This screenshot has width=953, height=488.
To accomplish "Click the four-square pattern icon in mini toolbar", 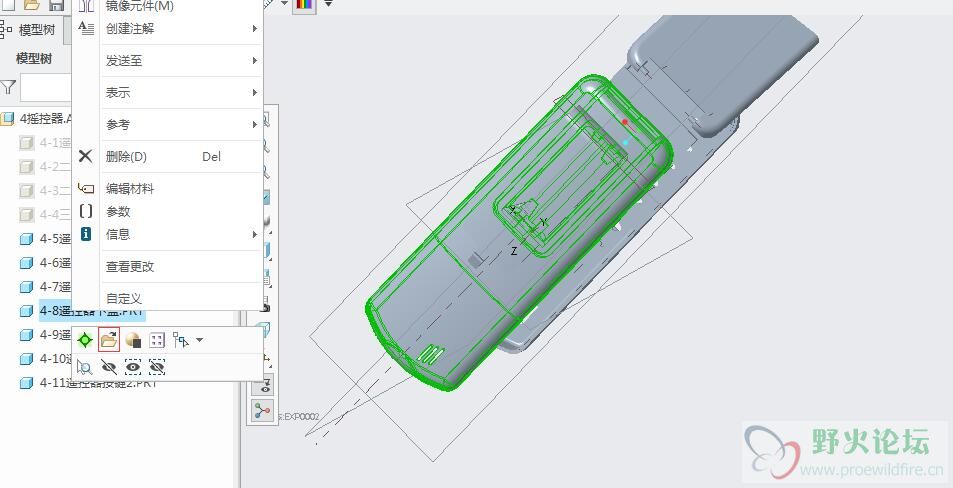I will pyautogui.click(x=157, y=340).
